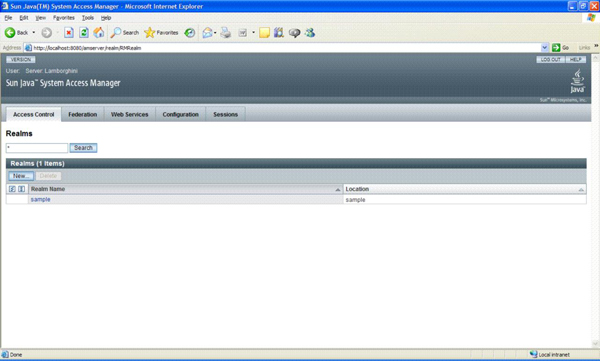Screen dimensions: 600x361
Task: Sort by the Realm Name column header
Action: tap(48, 189)
